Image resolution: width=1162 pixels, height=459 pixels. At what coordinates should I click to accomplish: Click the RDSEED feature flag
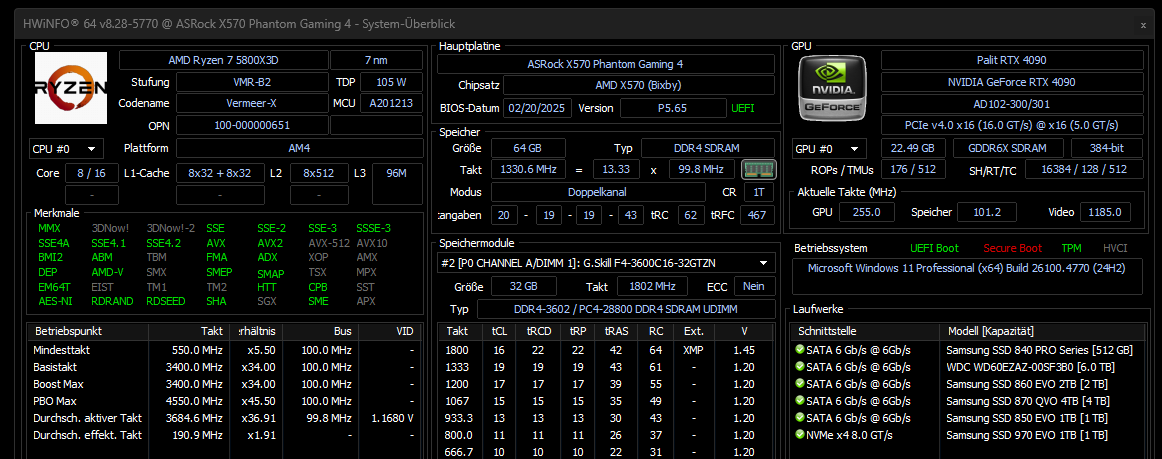(165, 301)
